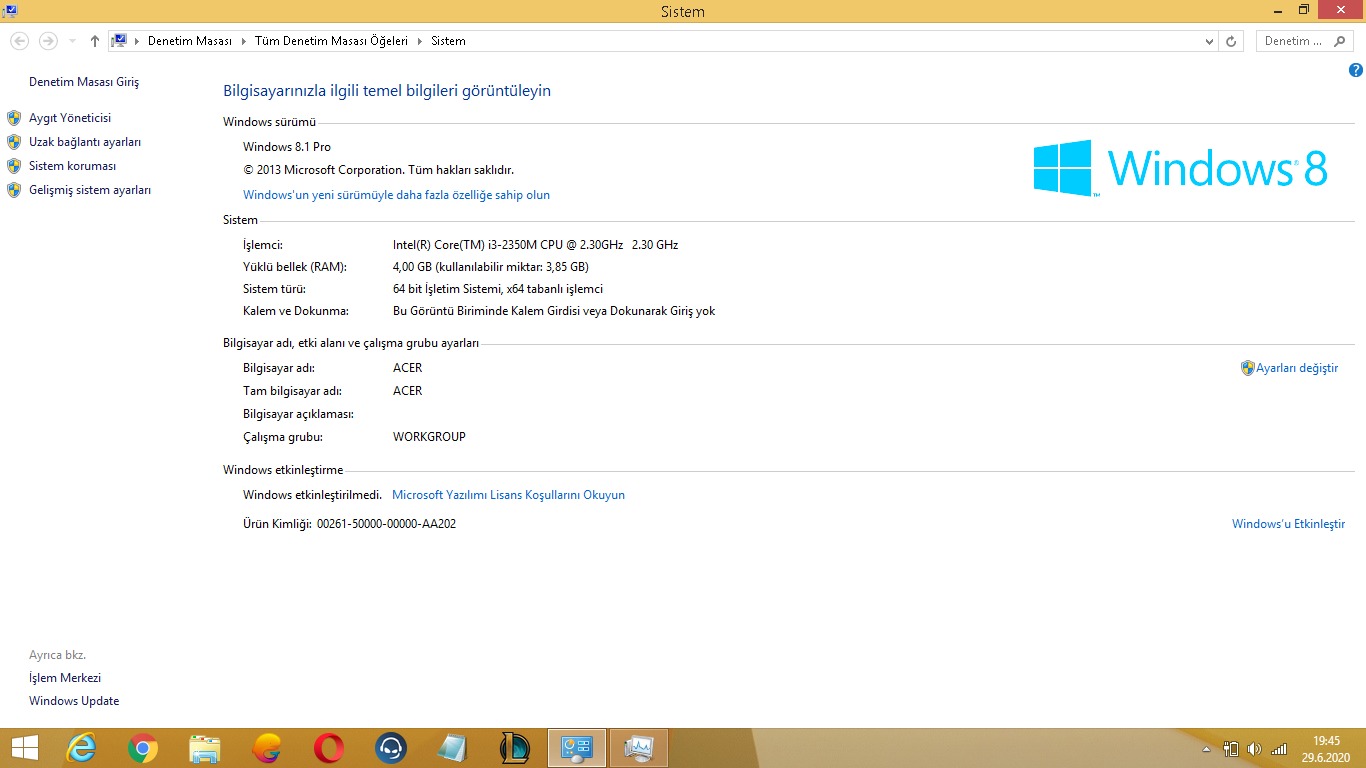Screen dimensions: 1366x768
Task: Click the Windows 8.1 Pro edition text
Action: 287,147
